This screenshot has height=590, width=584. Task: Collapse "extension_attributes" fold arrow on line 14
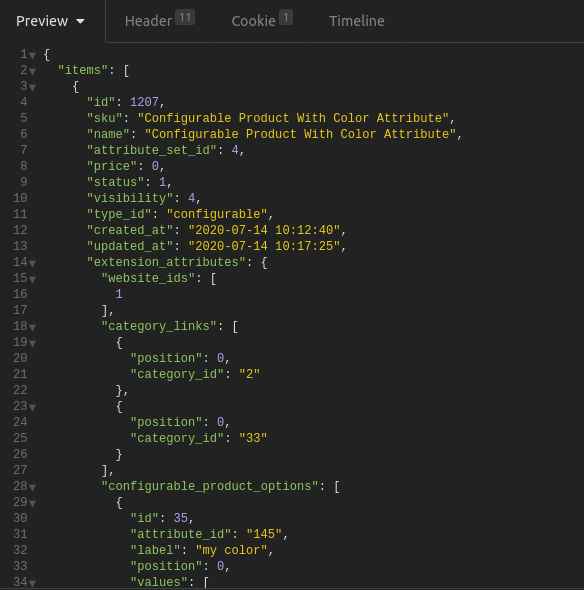pos(32,263)
